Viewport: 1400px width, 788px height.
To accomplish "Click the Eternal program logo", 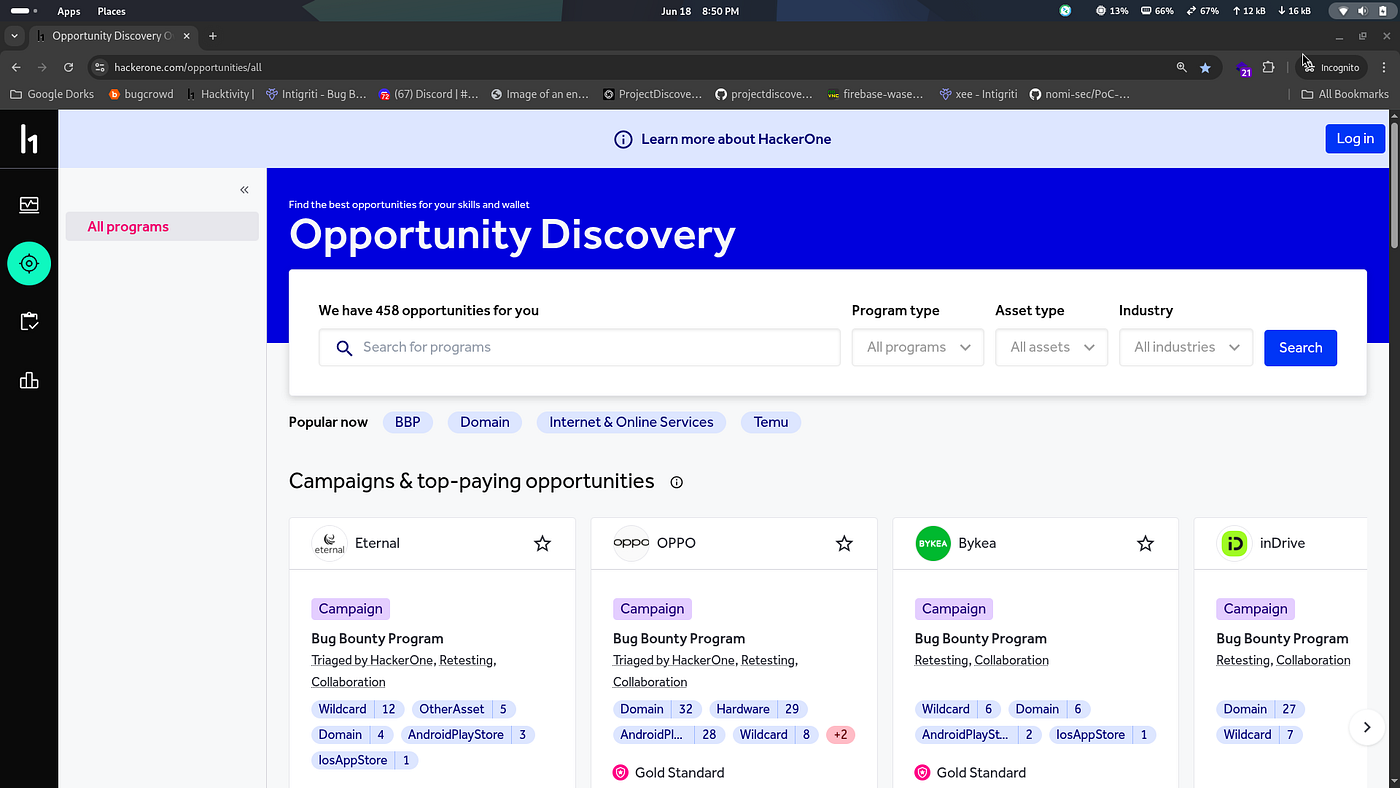I will click(x=329, y=543).
